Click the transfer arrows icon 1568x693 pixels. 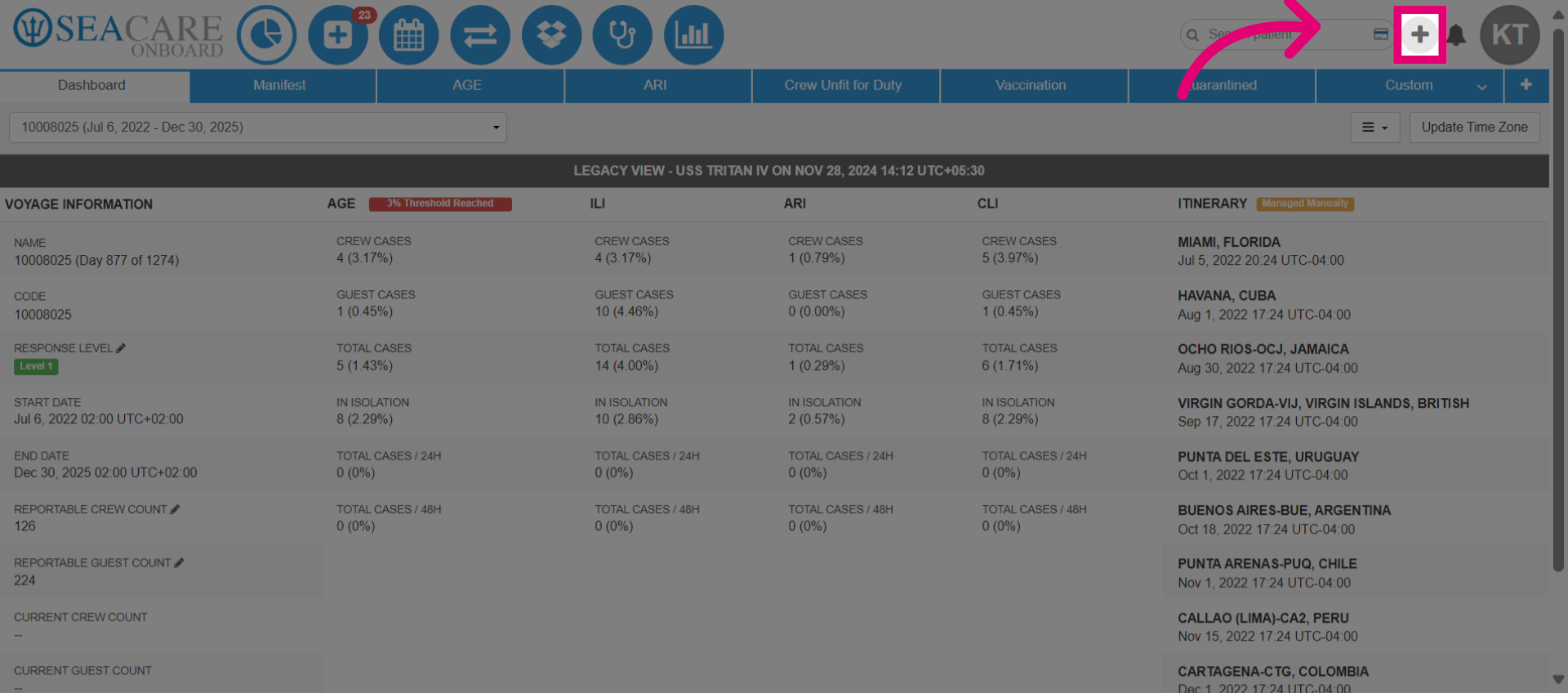pyautogui.click(x=480, y=35)
